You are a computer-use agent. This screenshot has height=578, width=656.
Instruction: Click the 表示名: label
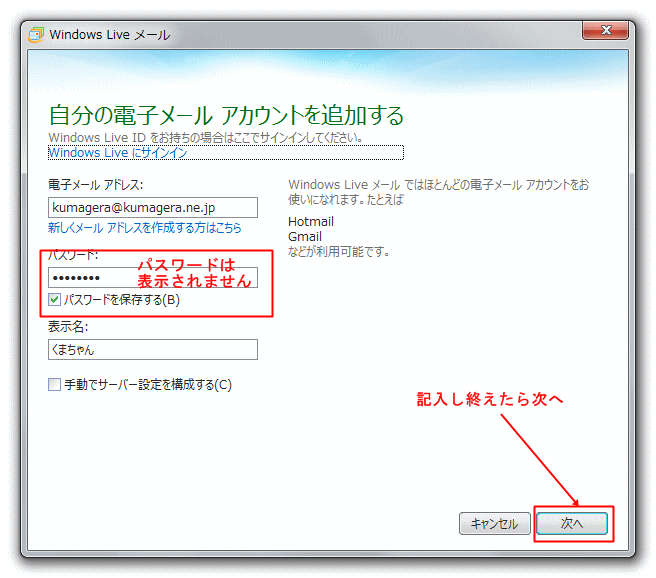pyautogui.click(x=68, y=327)
